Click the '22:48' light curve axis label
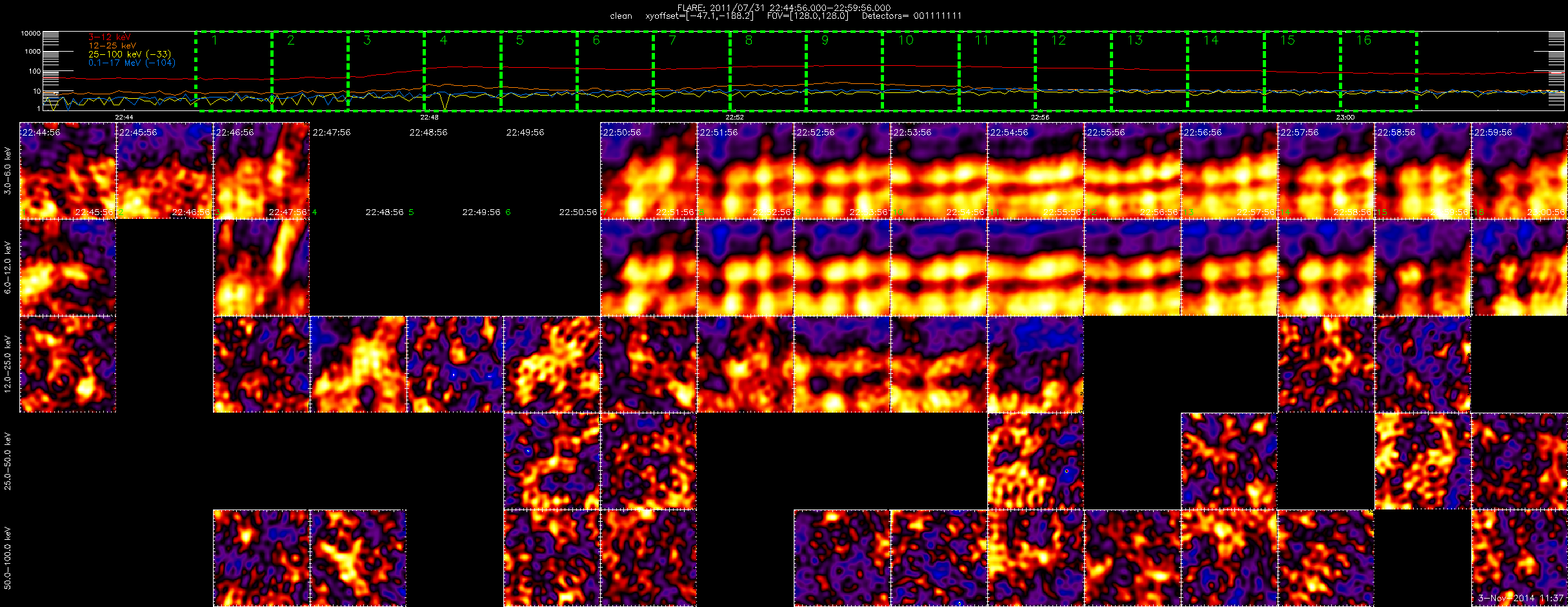1568x607 pixels. pyautogui.click(x=429, y=118)
